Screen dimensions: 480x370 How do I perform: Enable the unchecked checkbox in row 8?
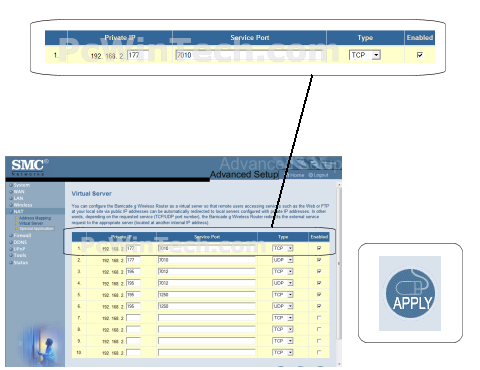(319, 329)
